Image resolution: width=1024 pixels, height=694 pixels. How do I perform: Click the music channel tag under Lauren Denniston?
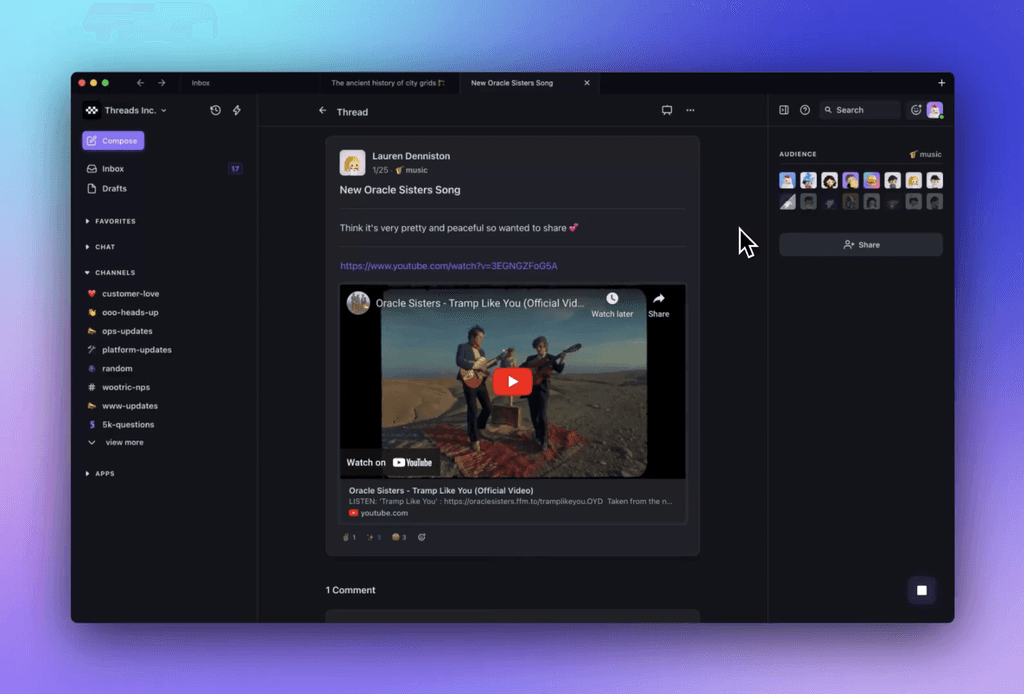411,170
